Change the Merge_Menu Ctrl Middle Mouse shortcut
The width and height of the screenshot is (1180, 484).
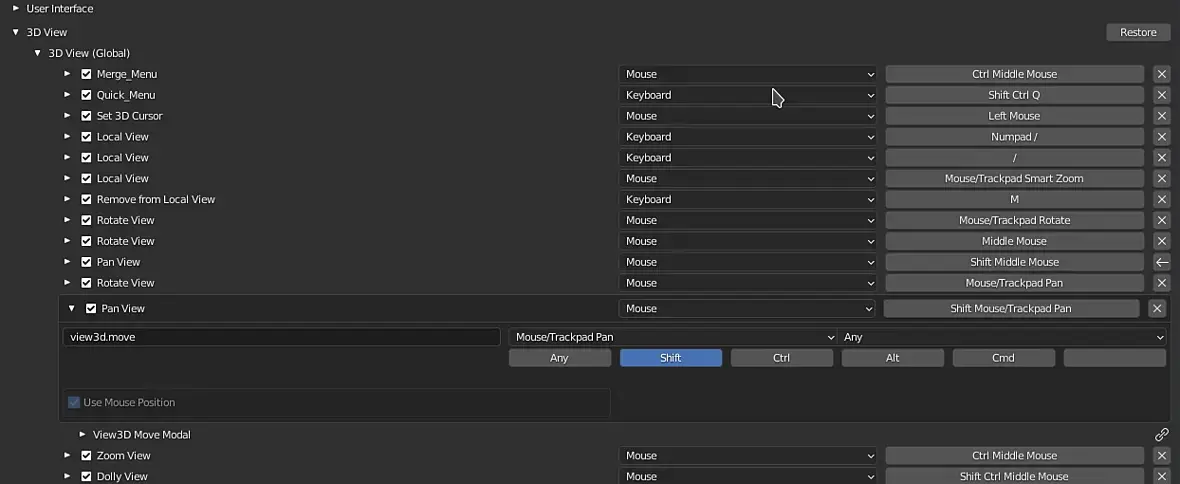click(x=1014, y=74)
